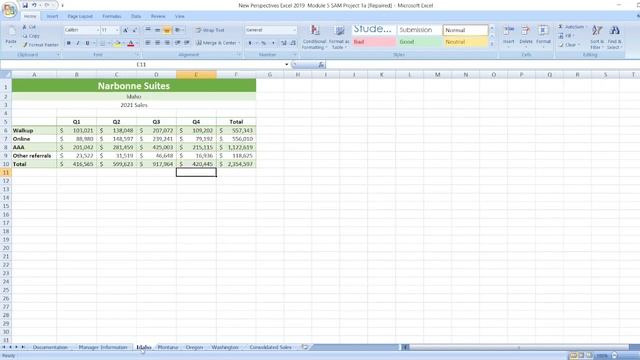Open the Office Button menu
Image resolution: width=640 pixels, height=360 pixels.
coord(9,9)
